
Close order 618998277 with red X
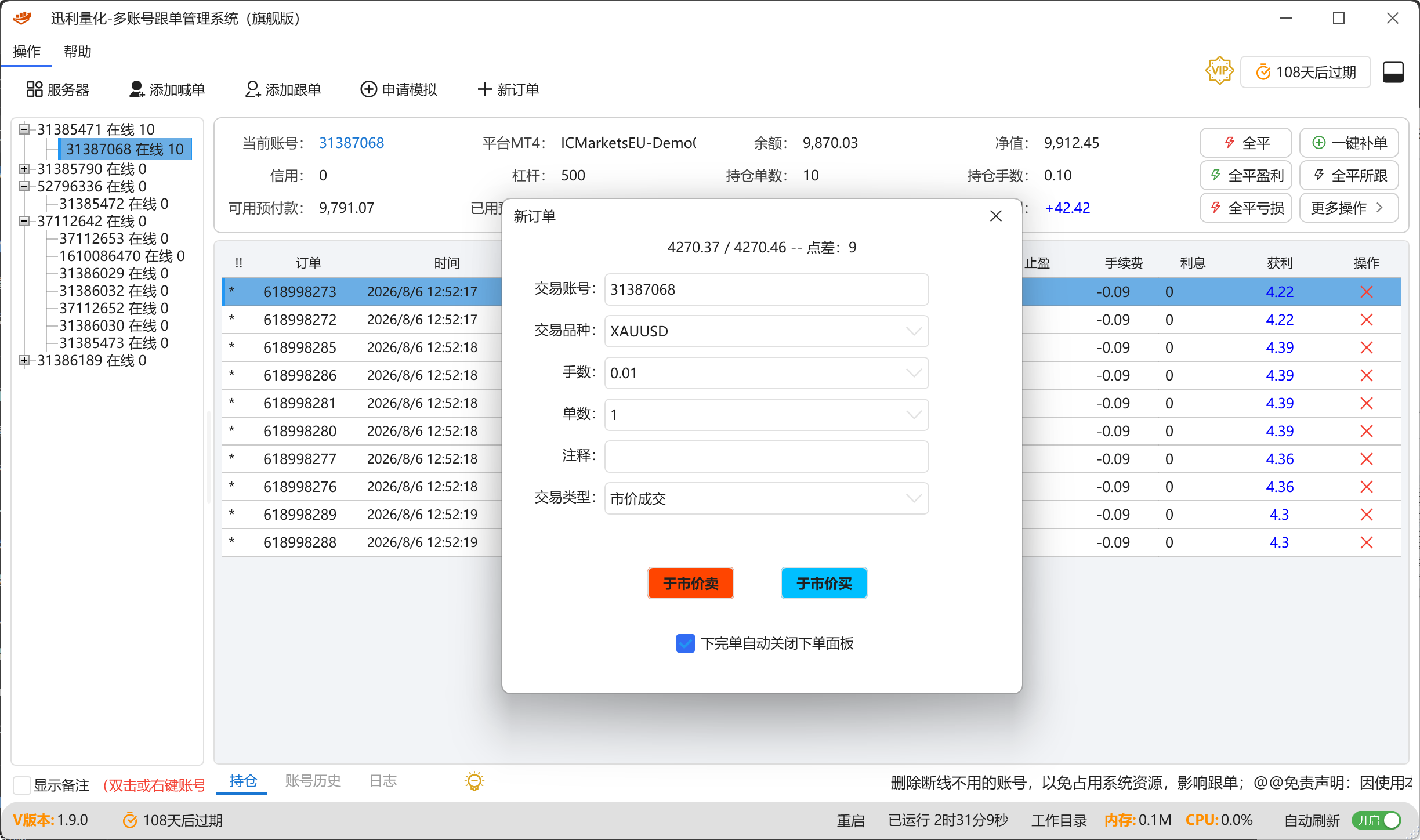coord(1366,459)
